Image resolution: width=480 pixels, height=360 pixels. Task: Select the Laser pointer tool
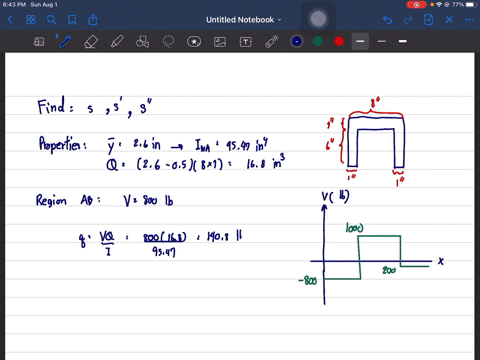click(272, 42)
